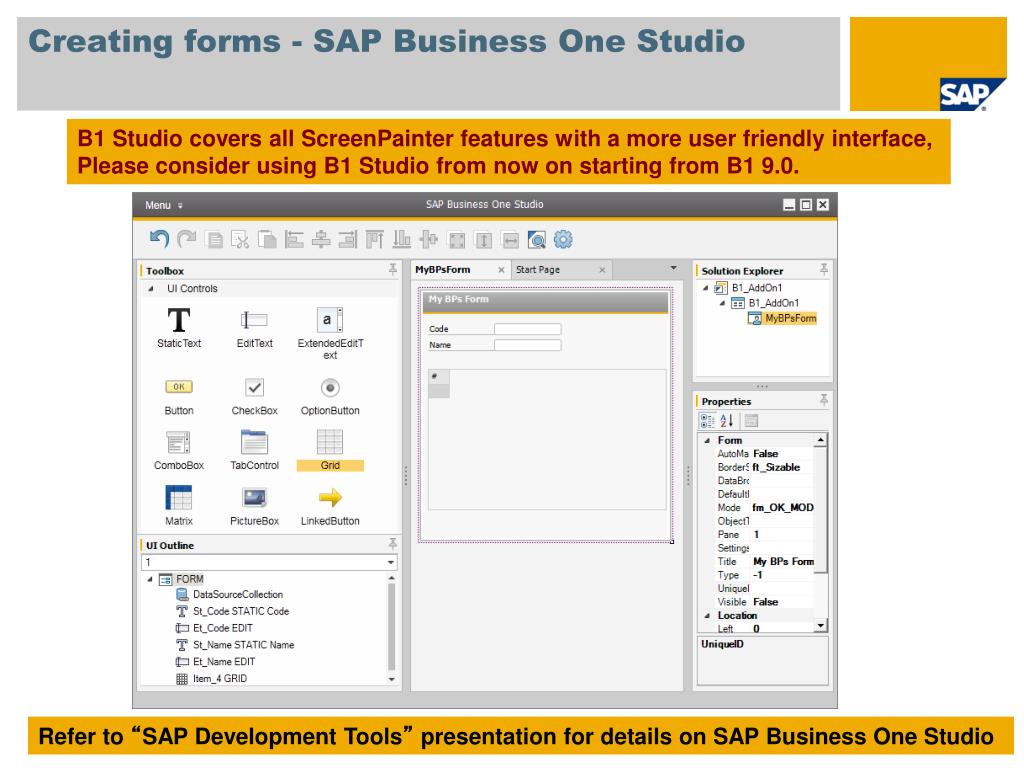The height and width of the screenshot is (768, 1024).
Task: Select Et_Name EDIT item
Action: (x=216, y=662)
